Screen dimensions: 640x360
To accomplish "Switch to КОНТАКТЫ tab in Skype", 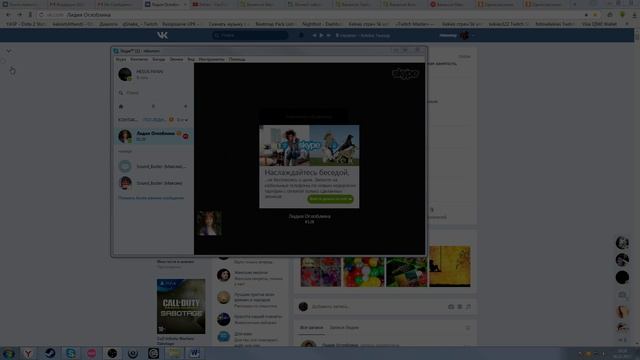I will tap(128, 120).
